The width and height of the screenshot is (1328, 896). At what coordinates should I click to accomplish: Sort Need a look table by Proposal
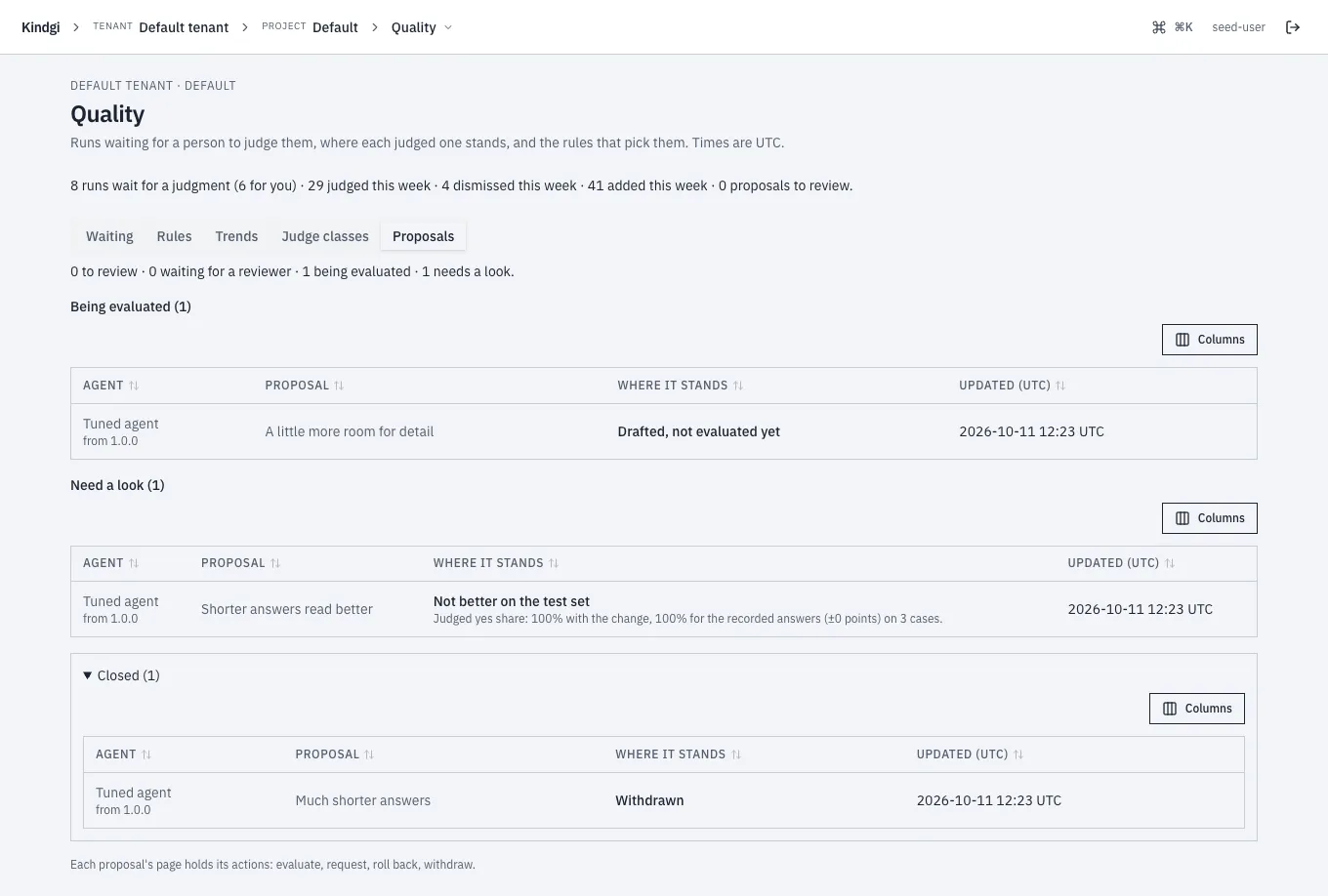pos(241,563)
